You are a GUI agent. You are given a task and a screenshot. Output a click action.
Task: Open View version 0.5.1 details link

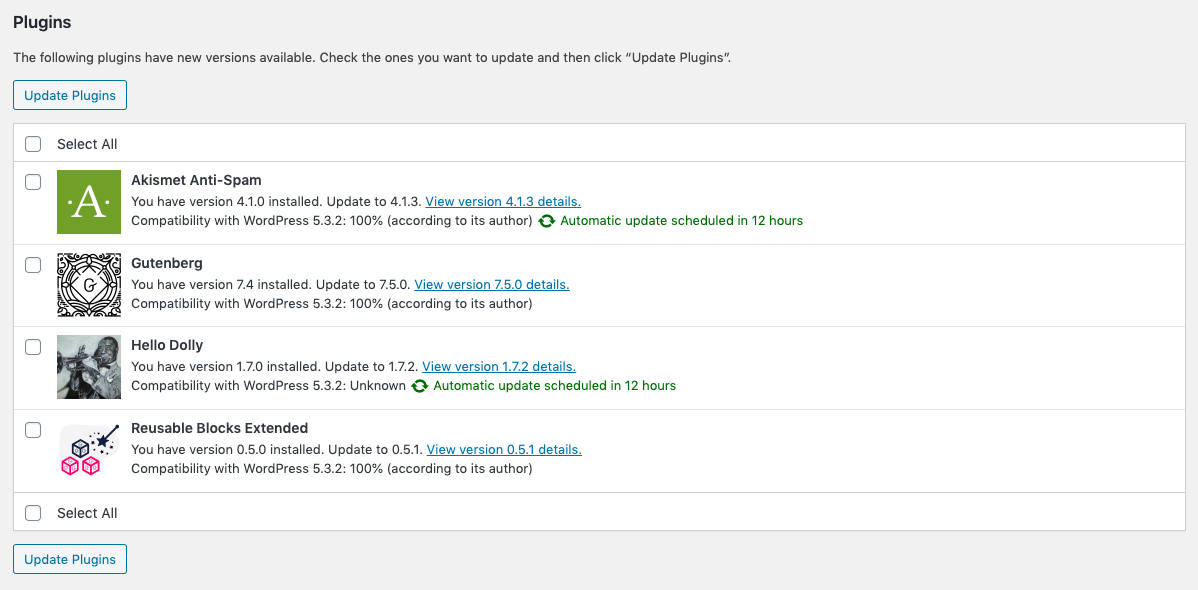coord(504,449)
